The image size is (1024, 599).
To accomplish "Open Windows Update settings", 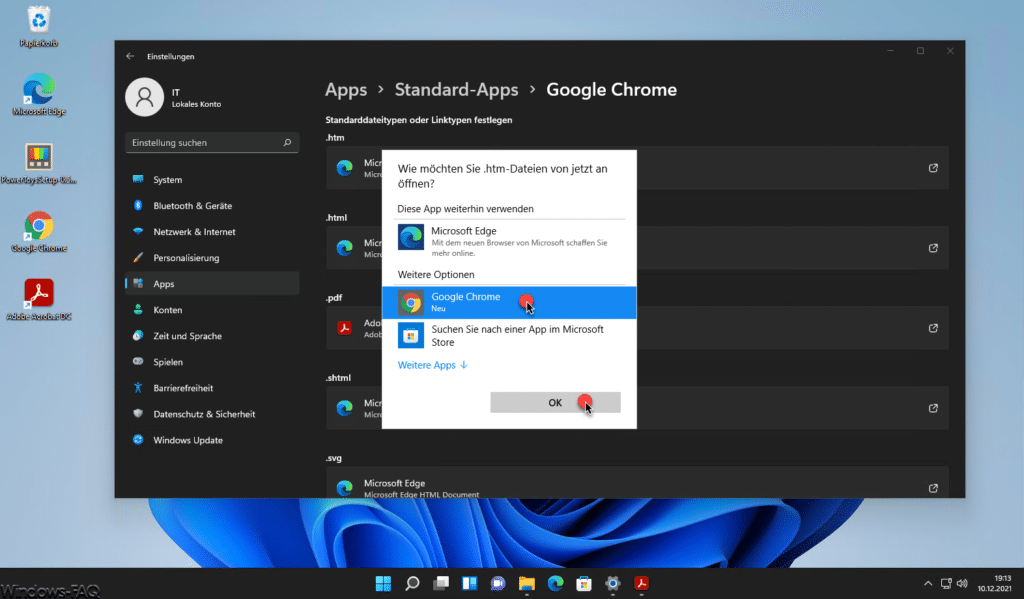I will [212, 440].
